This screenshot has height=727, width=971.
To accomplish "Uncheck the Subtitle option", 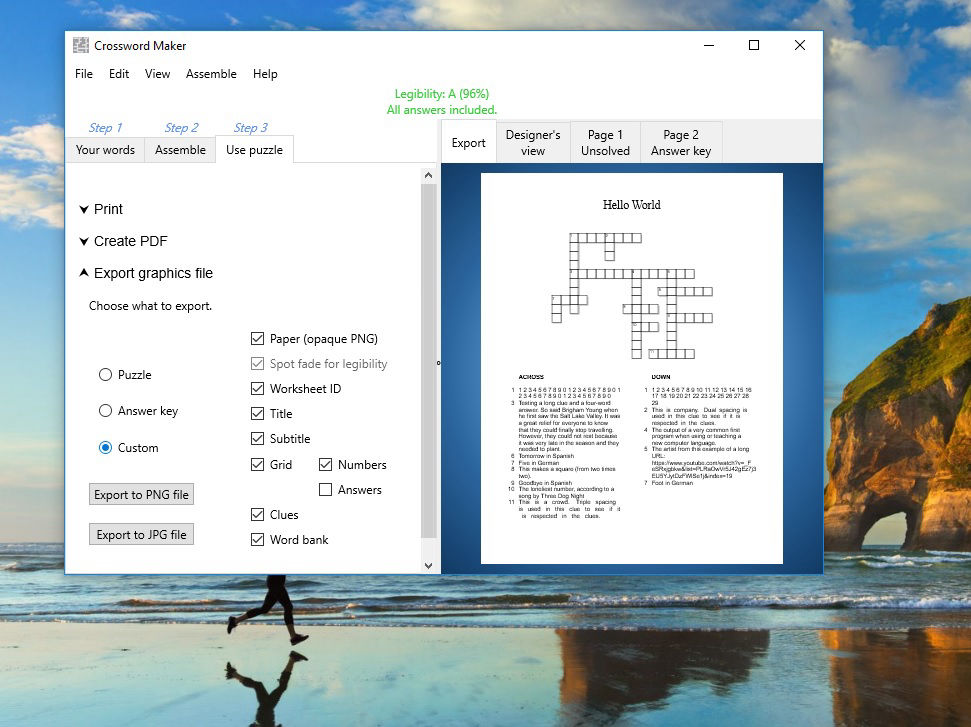I will pos(259,438).
